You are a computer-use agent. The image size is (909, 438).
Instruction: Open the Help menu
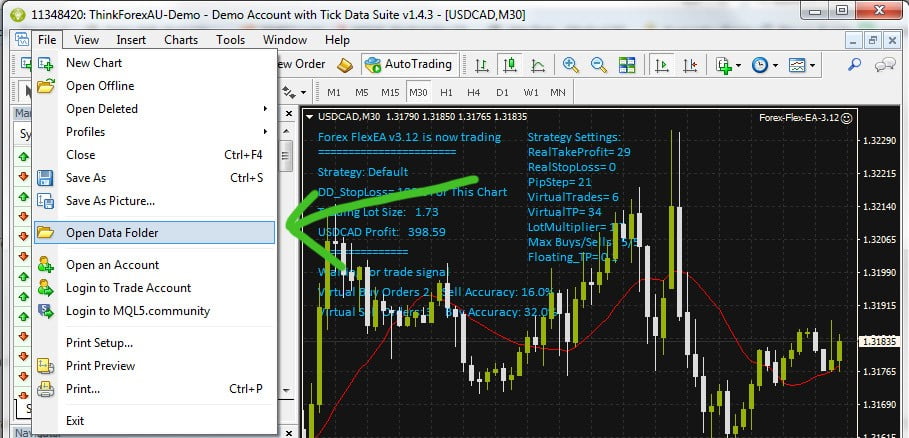click(337, 40)
